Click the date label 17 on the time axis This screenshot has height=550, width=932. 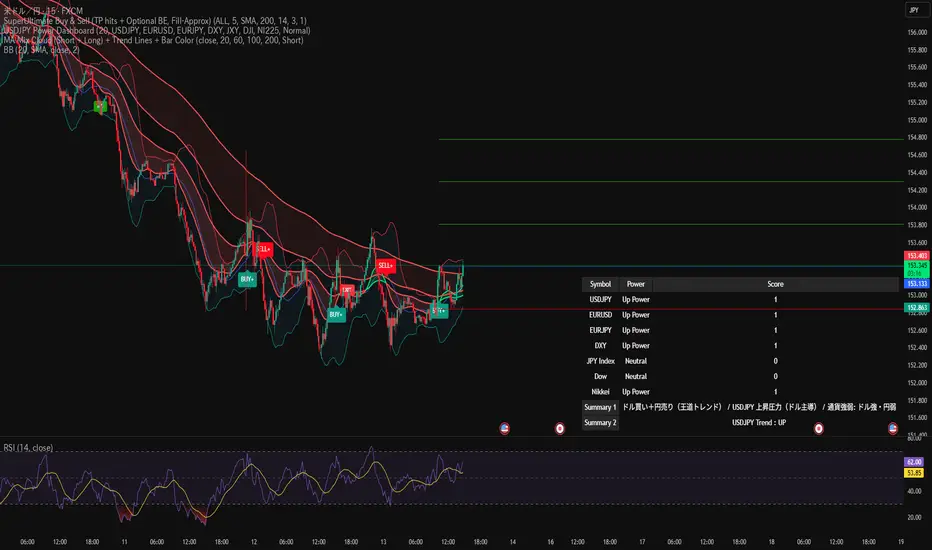(x=642, y=542)
